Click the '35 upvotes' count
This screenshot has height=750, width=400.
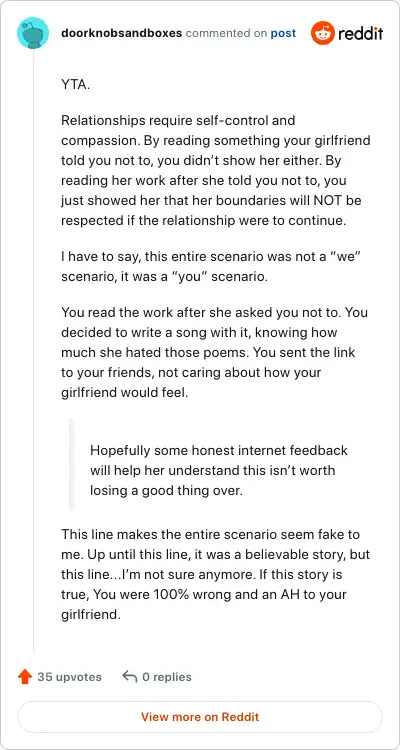69,677
